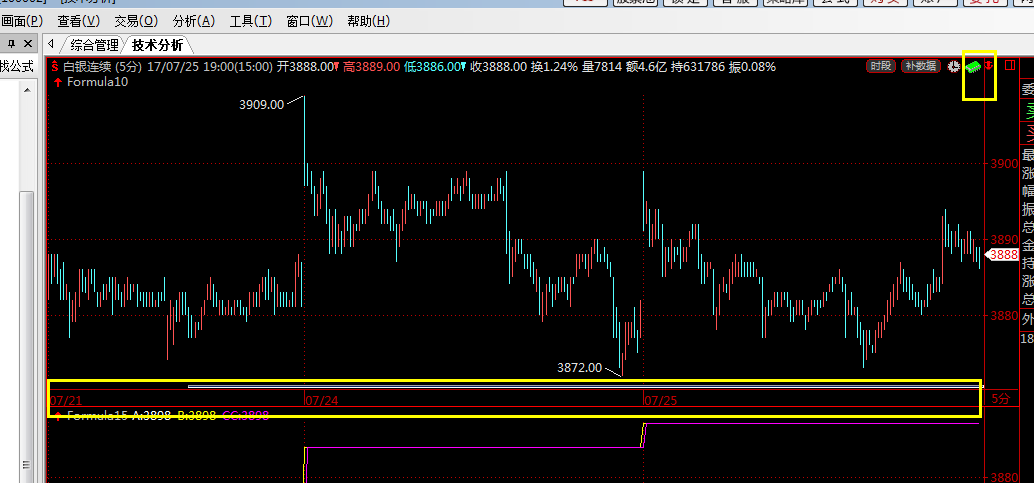Click the red arrow beside Formula15
Viewport: 1034px width, 483px height.
click(x=57, y=415)
